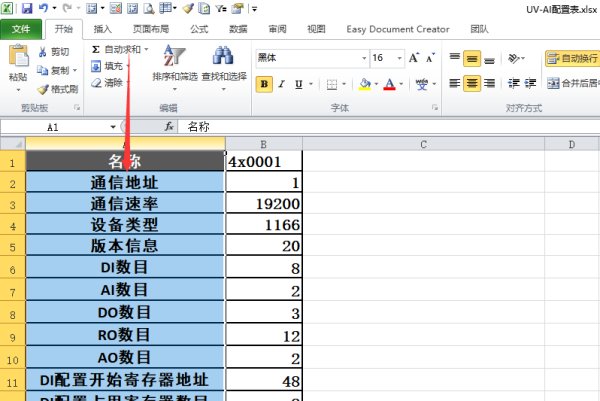Viewport: 600px width, 401px height.
Task: Click the 合并后居中 Merge and Center button
Action: (573, 83)
